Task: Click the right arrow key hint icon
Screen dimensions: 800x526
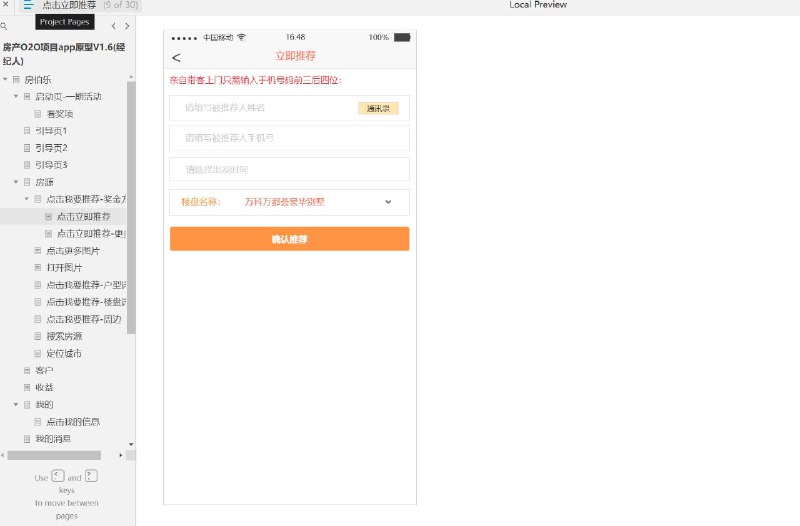Action: 91,476
